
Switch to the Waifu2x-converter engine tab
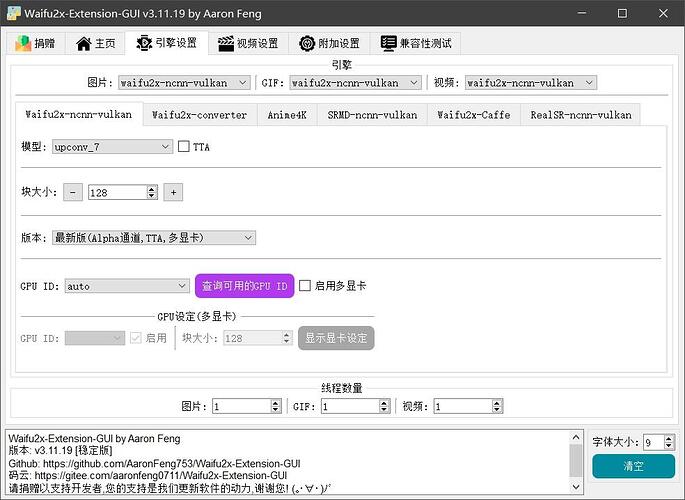(200, 115)
